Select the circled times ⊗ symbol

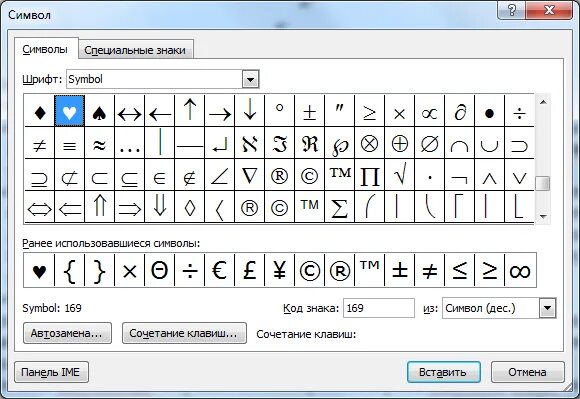pos(370,143)
